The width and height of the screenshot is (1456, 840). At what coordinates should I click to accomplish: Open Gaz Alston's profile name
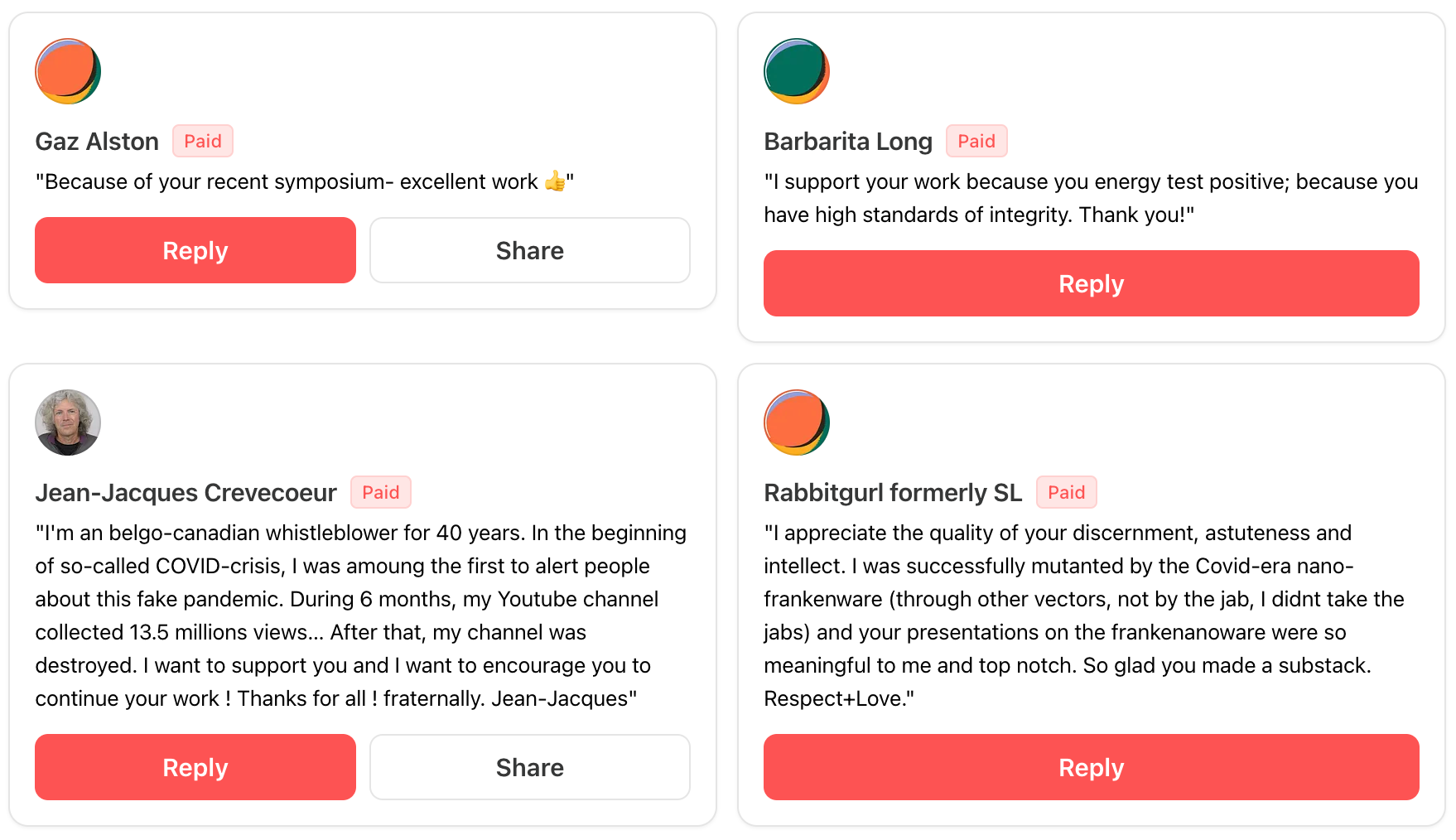[97, 142]
